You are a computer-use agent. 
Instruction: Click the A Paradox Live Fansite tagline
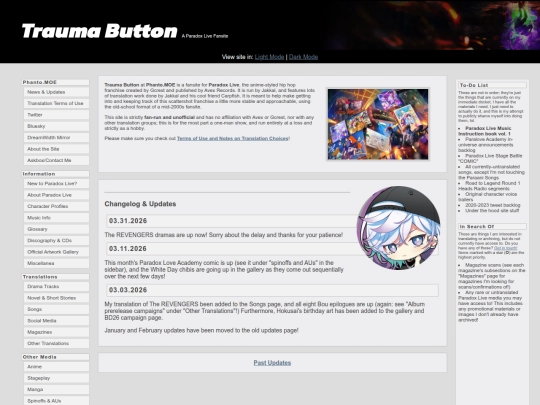click(x=205, y=36)
